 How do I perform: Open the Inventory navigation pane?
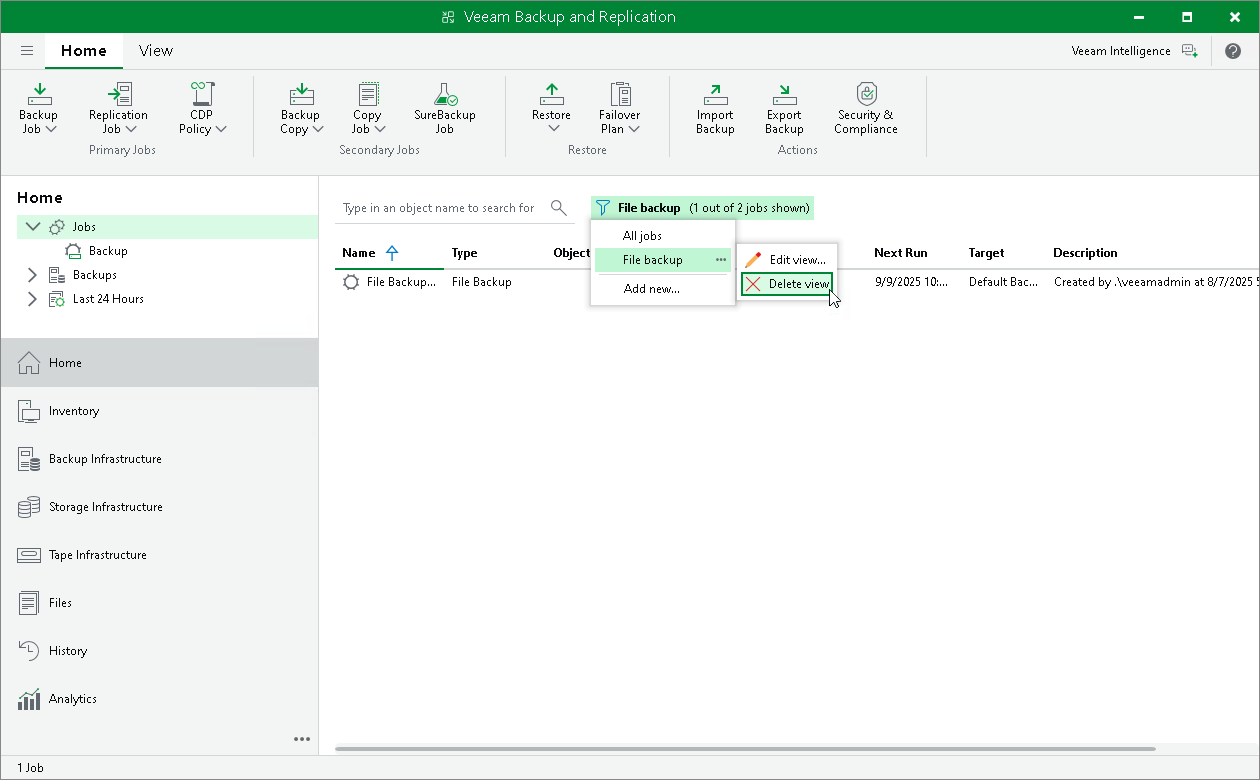click(x=160, y=411)
